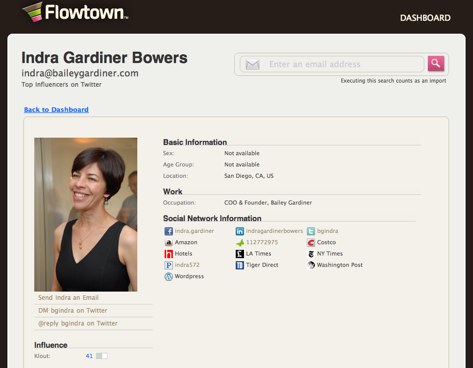Click the Tiger Direct icon
Image resolution: width=473 pixels, height=368 pixels.
pyautogui.click(x=240, y=265)
